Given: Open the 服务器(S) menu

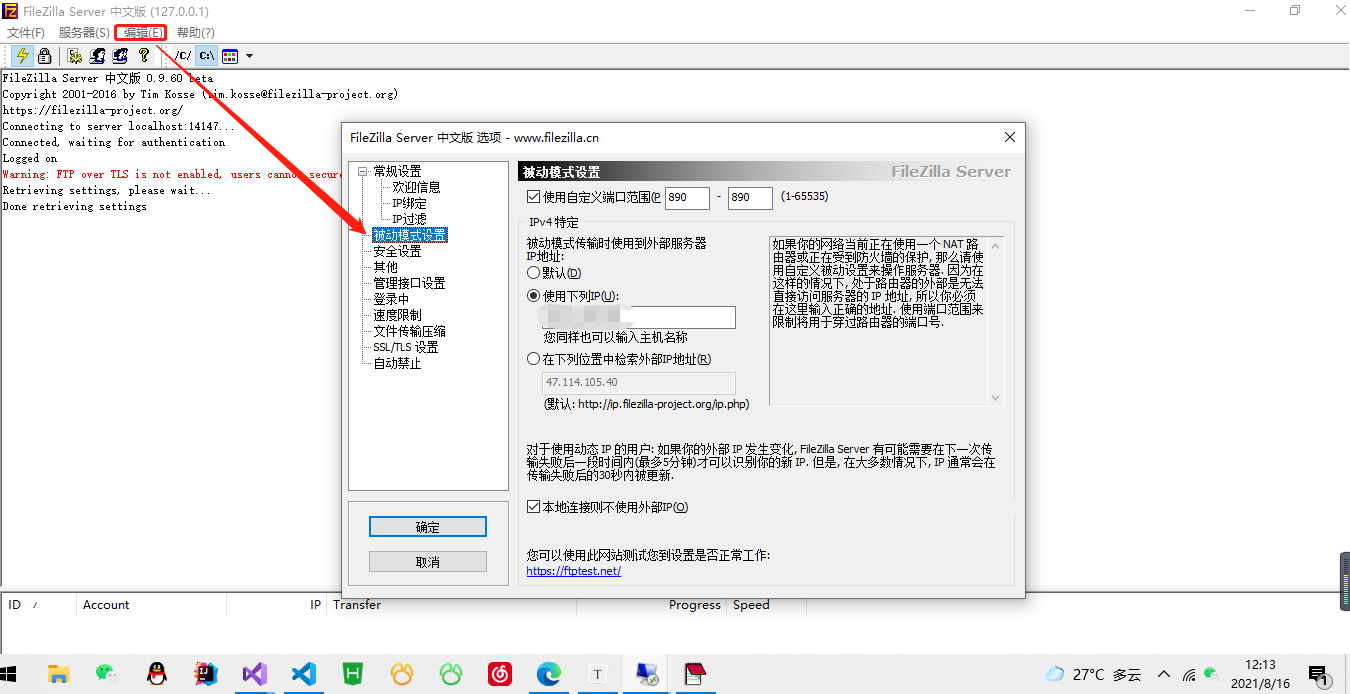Looking at the screenshot, I should click(x=84, y=33).
